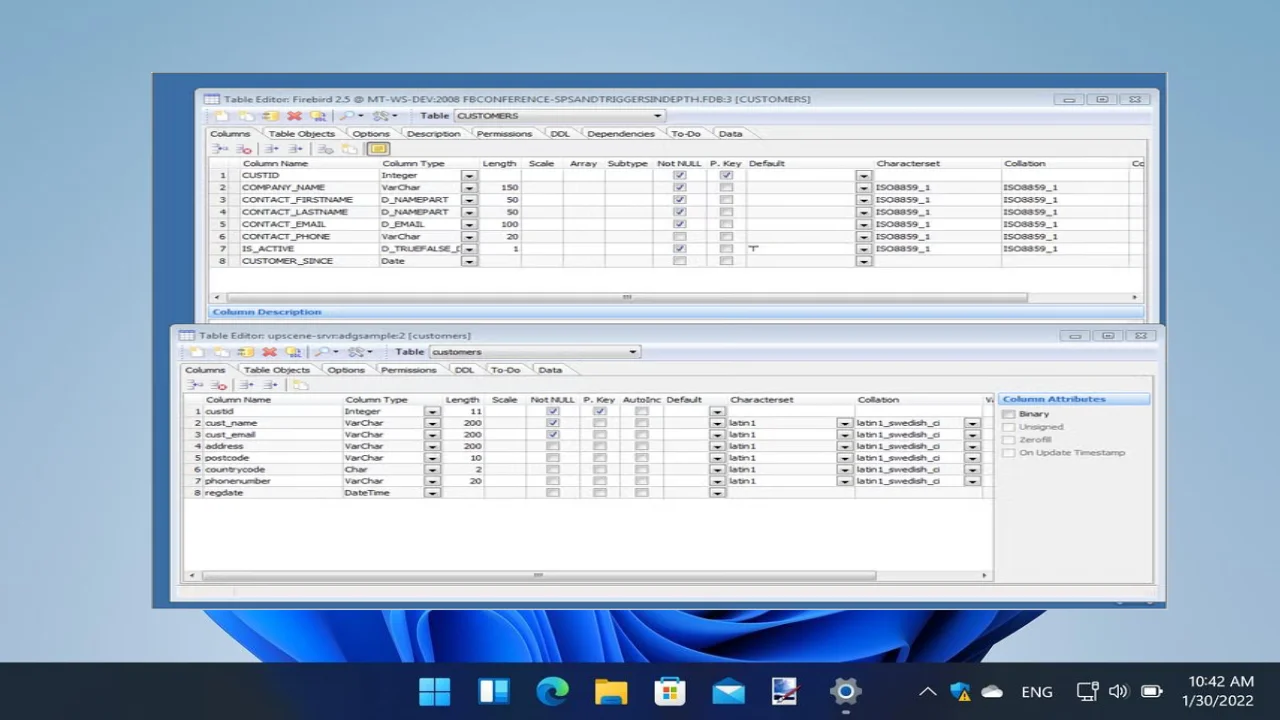Toggle Not NULL for CUSTID row
The width and height of the screenshot is (1280, 720).
(680, 175)
